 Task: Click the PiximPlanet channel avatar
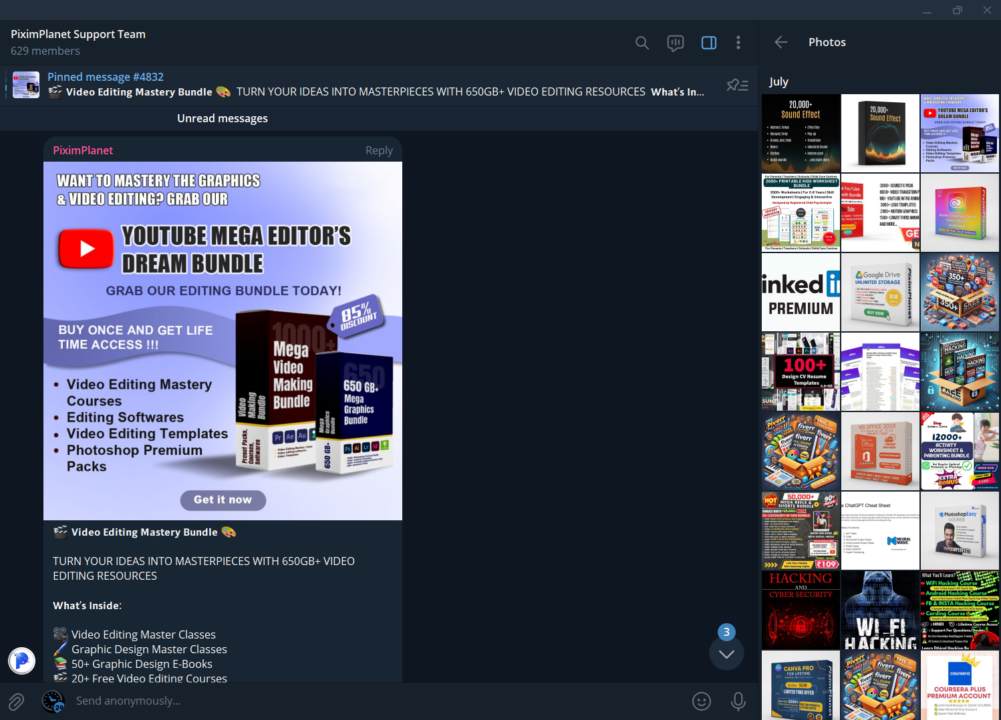pyautogui.click(x=22, y=660)
